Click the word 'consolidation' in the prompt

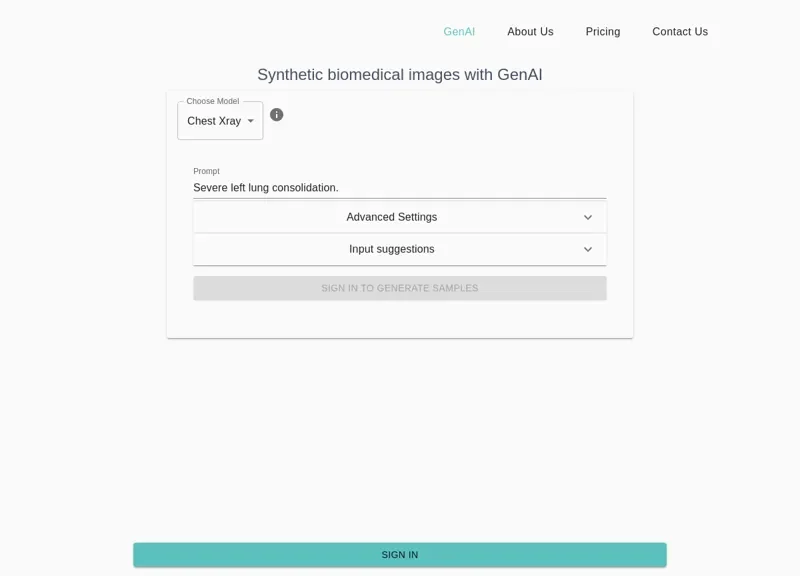click(301, 188)
